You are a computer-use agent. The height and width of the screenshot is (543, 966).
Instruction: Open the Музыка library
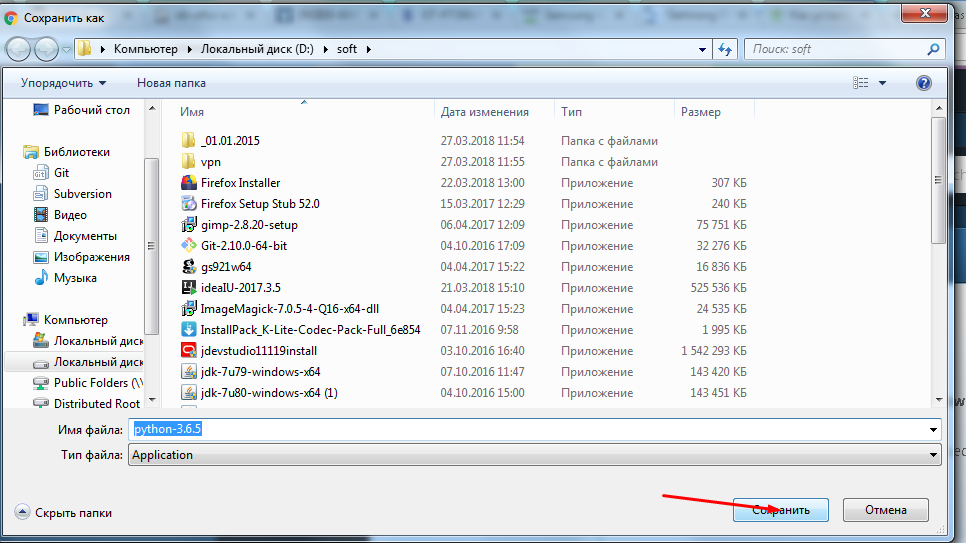point(65,277)
